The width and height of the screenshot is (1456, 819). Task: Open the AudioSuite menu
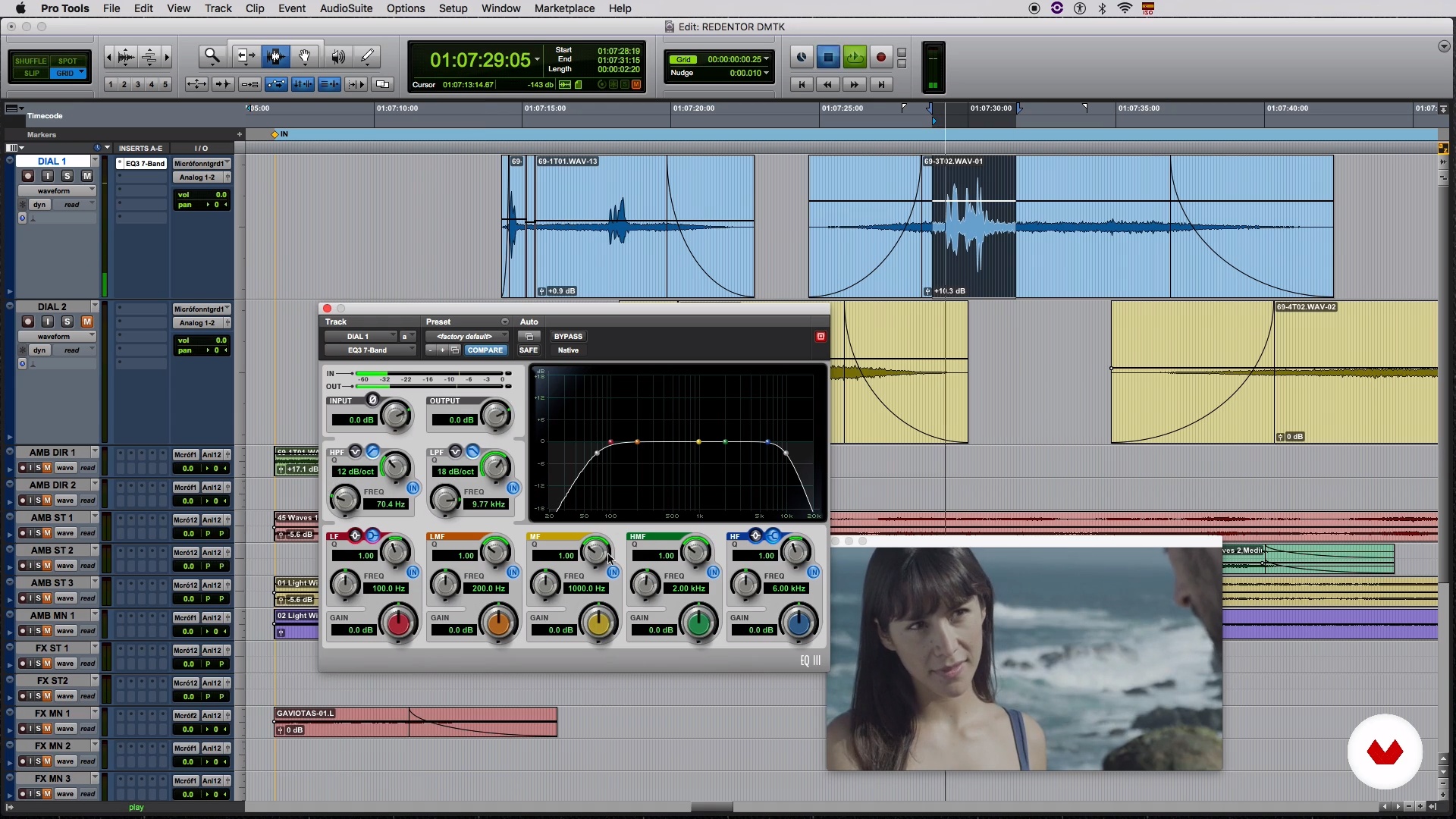346,8
